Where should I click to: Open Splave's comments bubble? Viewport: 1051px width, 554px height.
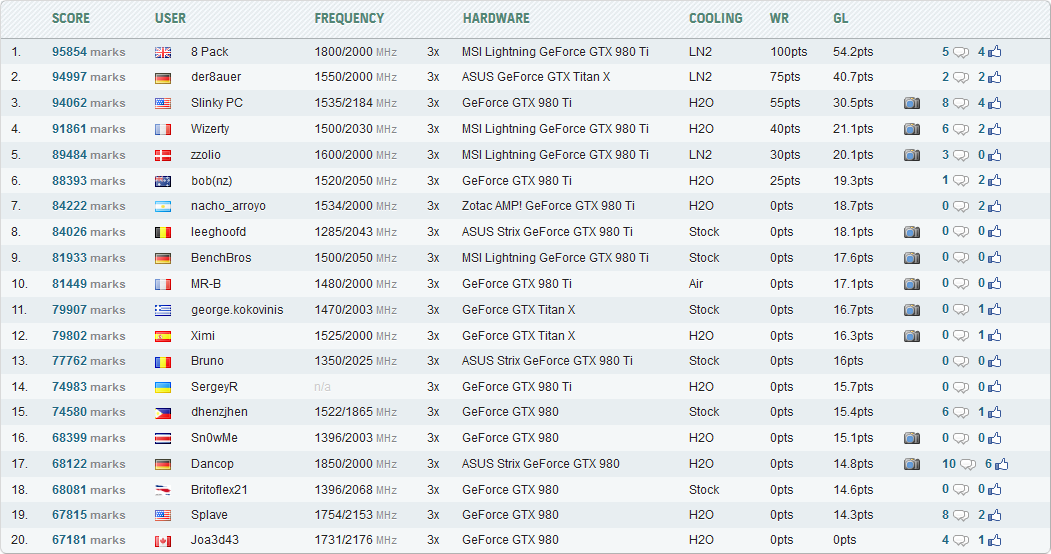click(x=961, y=516)
